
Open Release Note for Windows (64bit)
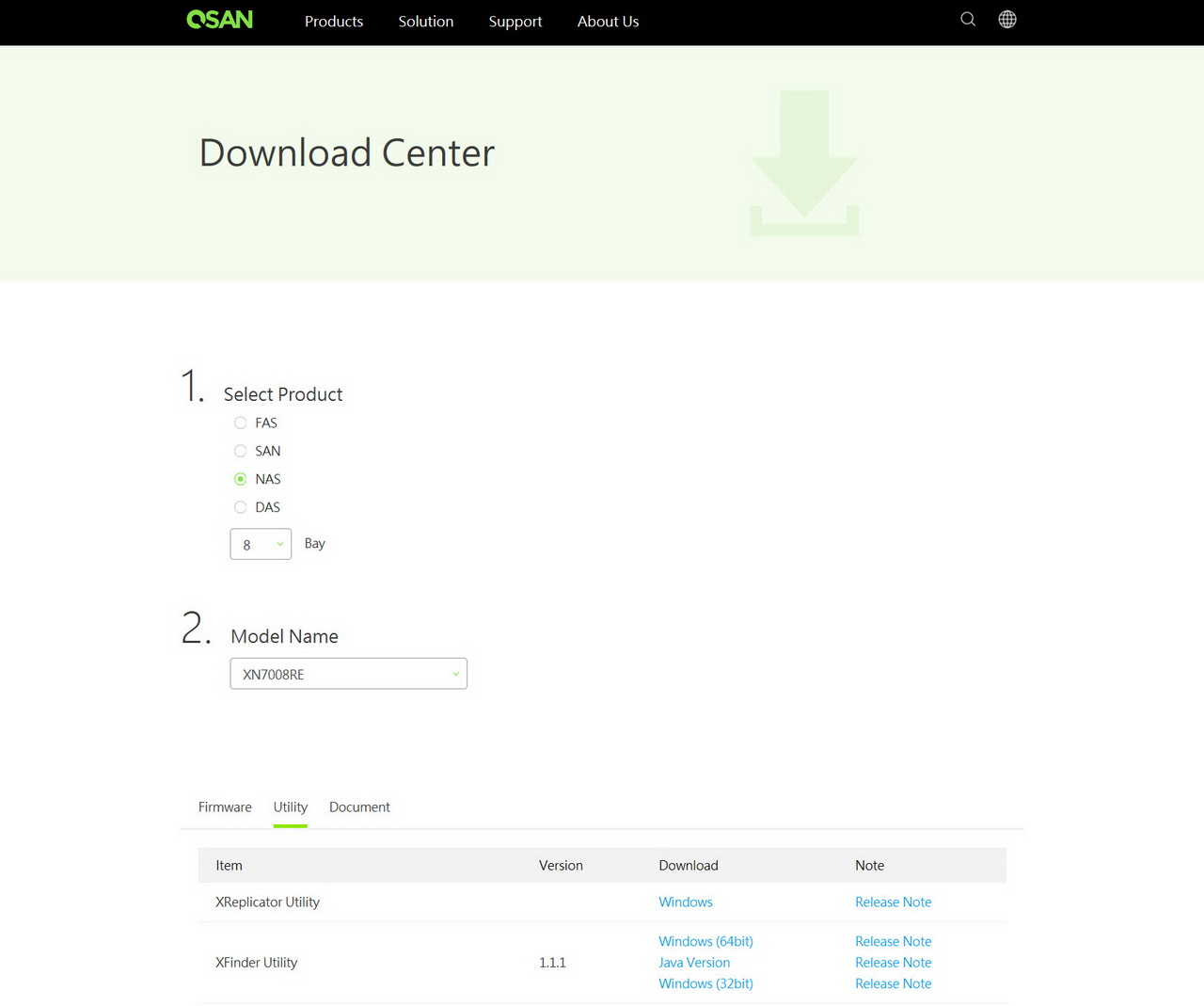tap(894, 942)
